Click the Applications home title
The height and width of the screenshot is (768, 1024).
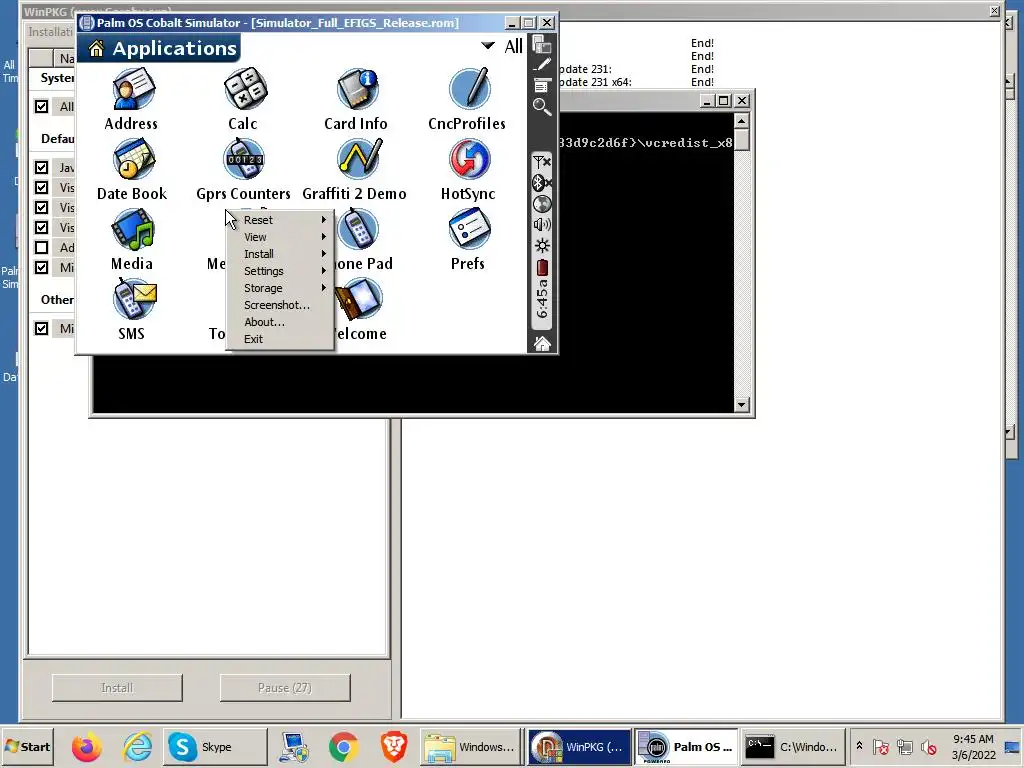coord(159,48)
